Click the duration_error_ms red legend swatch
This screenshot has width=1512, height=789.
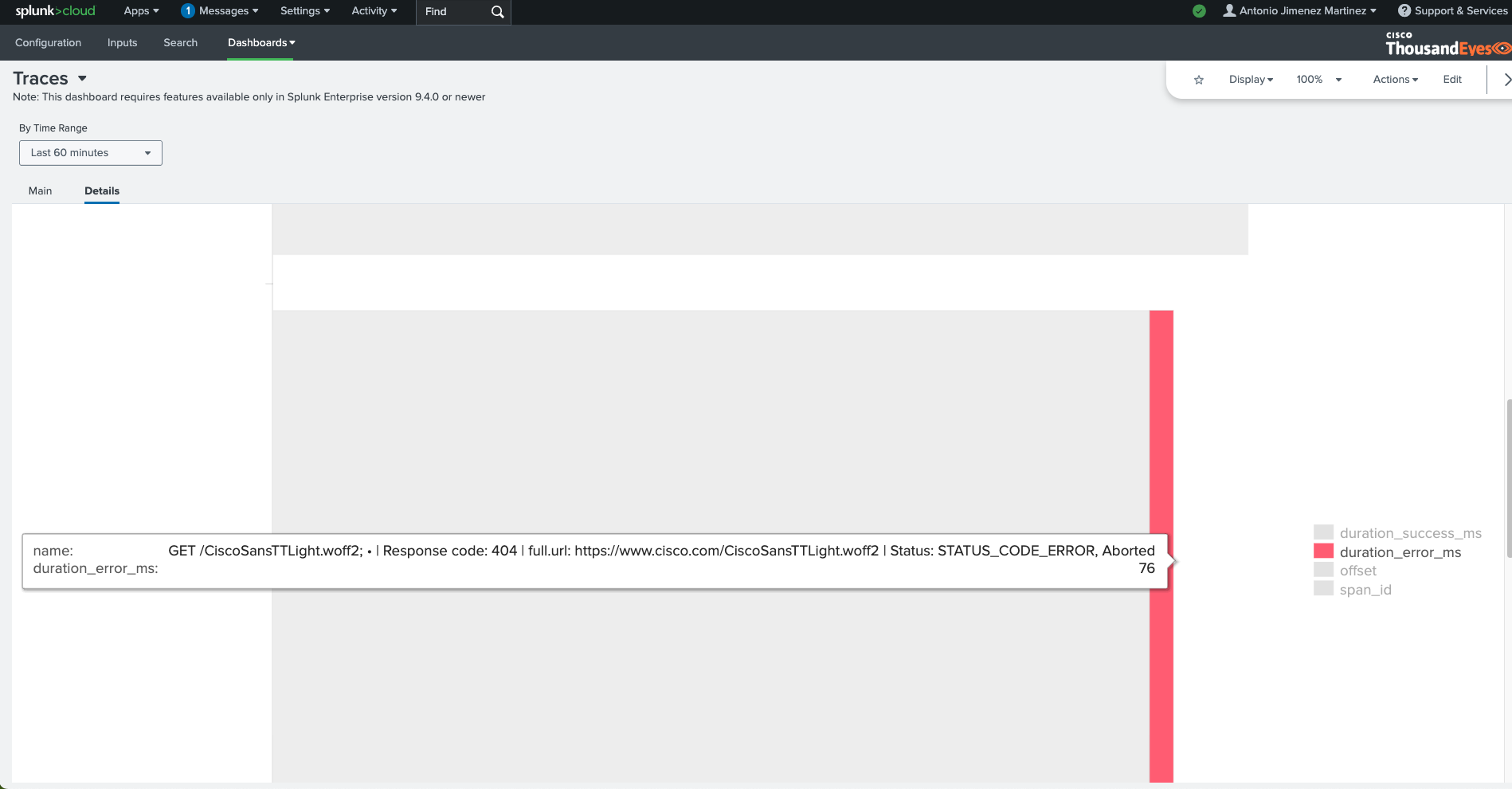(1323, 552)
